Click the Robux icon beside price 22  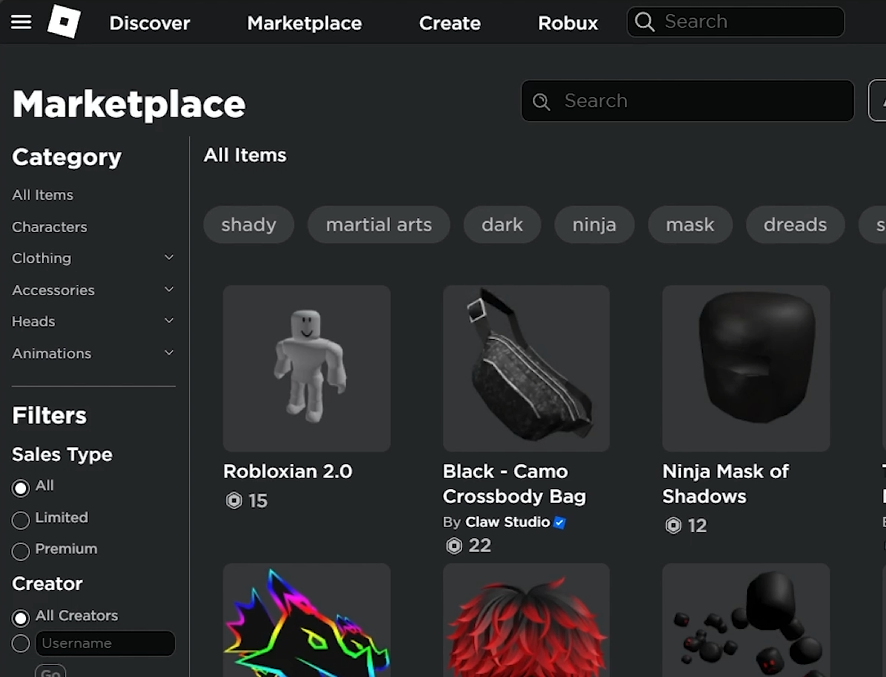click(454, 545)
